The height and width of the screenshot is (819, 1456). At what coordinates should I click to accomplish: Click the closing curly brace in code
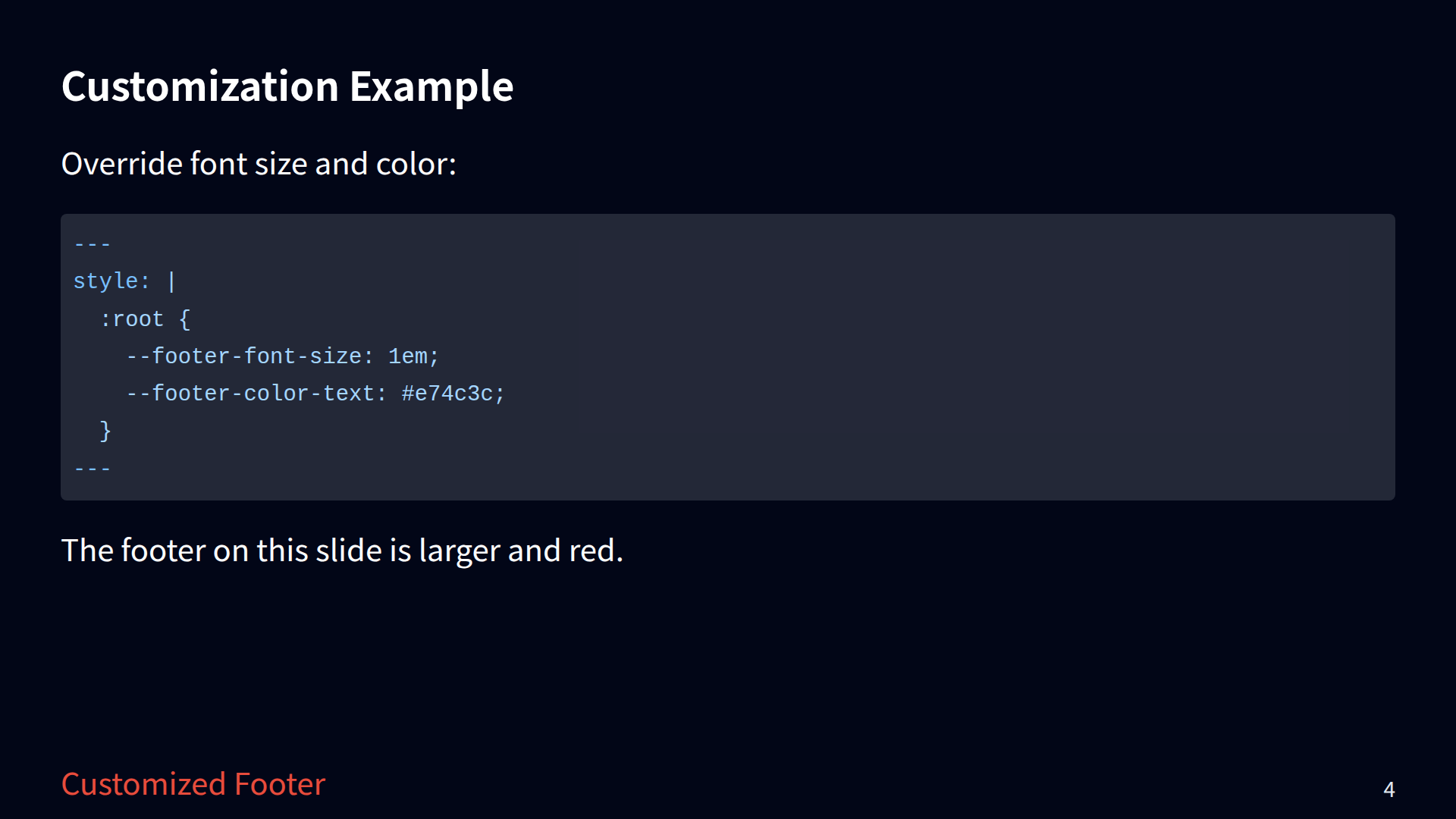[x=105, y=431]
